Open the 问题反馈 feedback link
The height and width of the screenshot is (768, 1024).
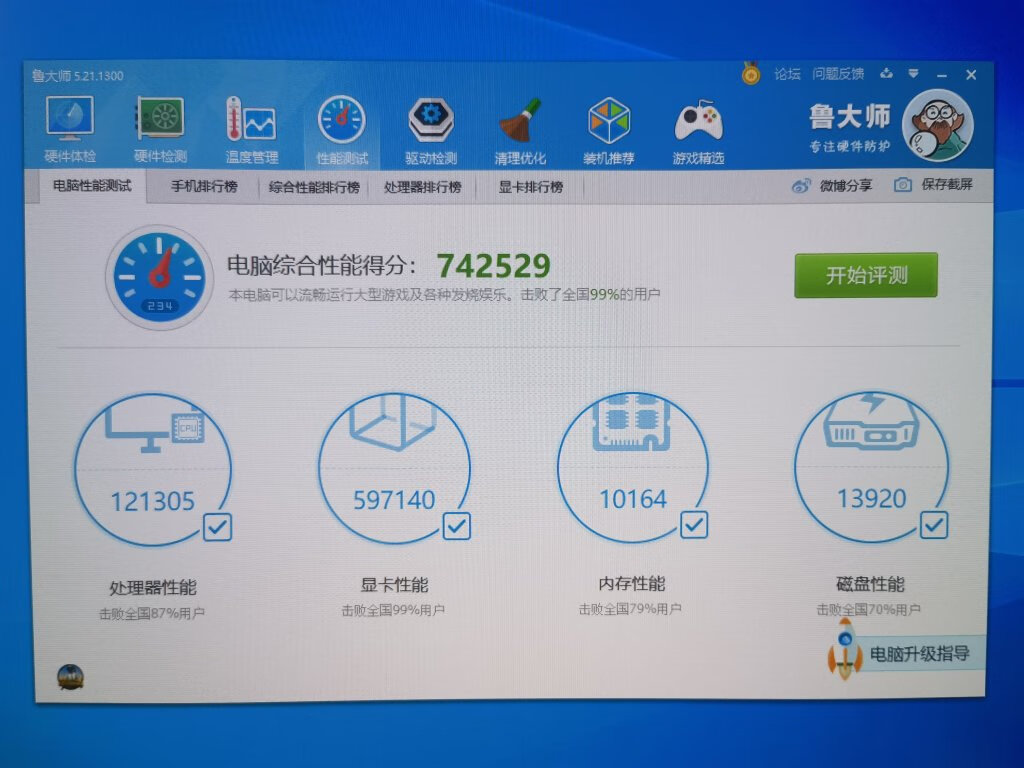point(838,74)
